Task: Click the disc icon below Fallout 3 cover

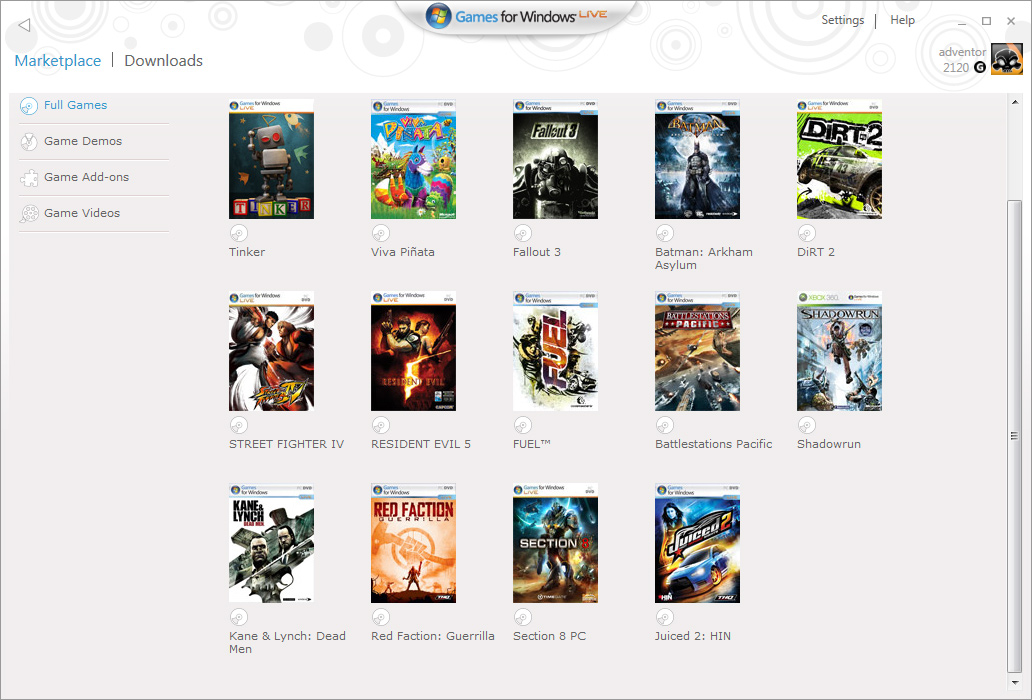Action: click(x=522, y=233)
